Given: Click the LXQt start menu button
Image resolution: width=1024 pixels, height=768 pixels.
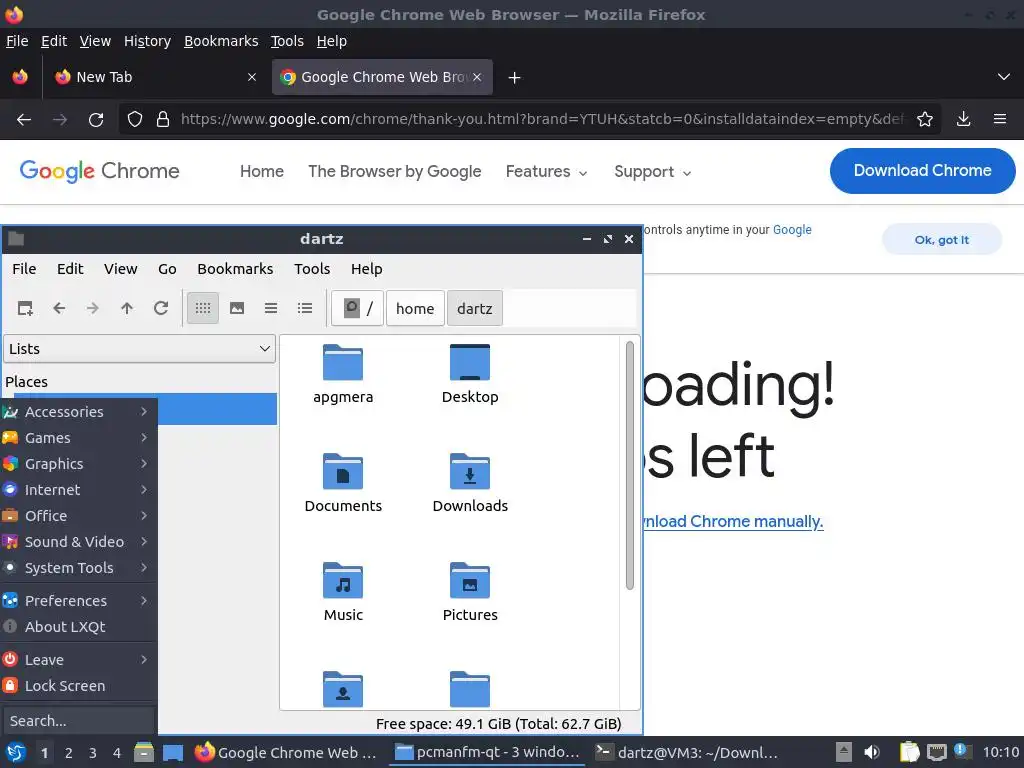Looking at the screenshot, I should tap(16, 752).
